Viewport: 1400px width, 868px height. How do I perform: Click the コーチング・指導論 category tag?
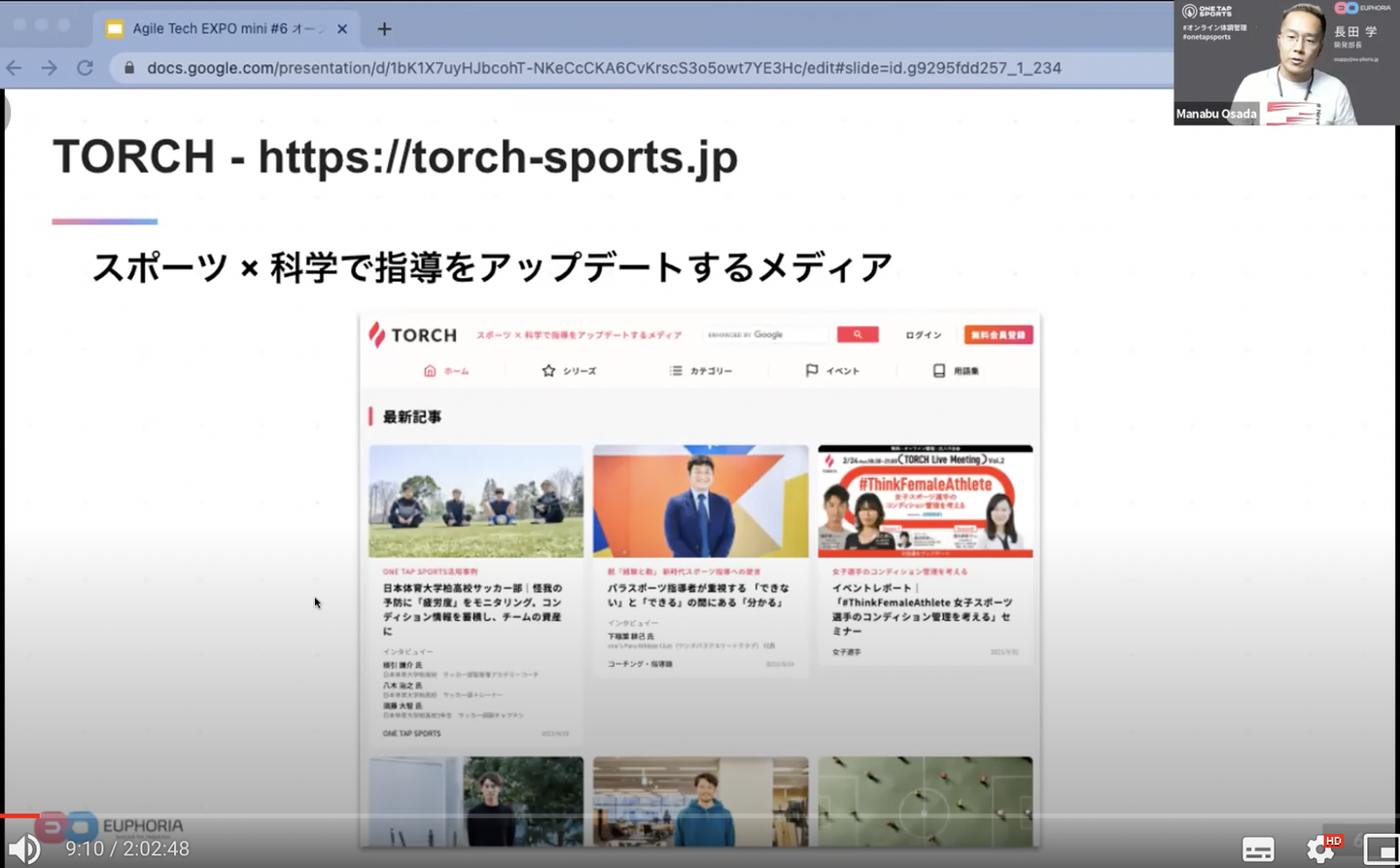[x=640, y=664]
